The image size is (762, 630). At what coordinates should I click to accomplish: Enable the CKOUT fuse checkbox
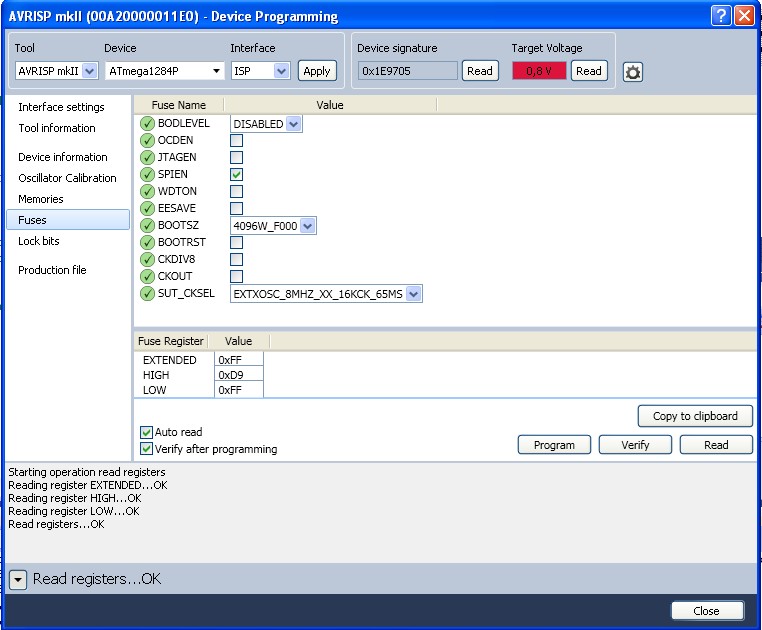236,277
